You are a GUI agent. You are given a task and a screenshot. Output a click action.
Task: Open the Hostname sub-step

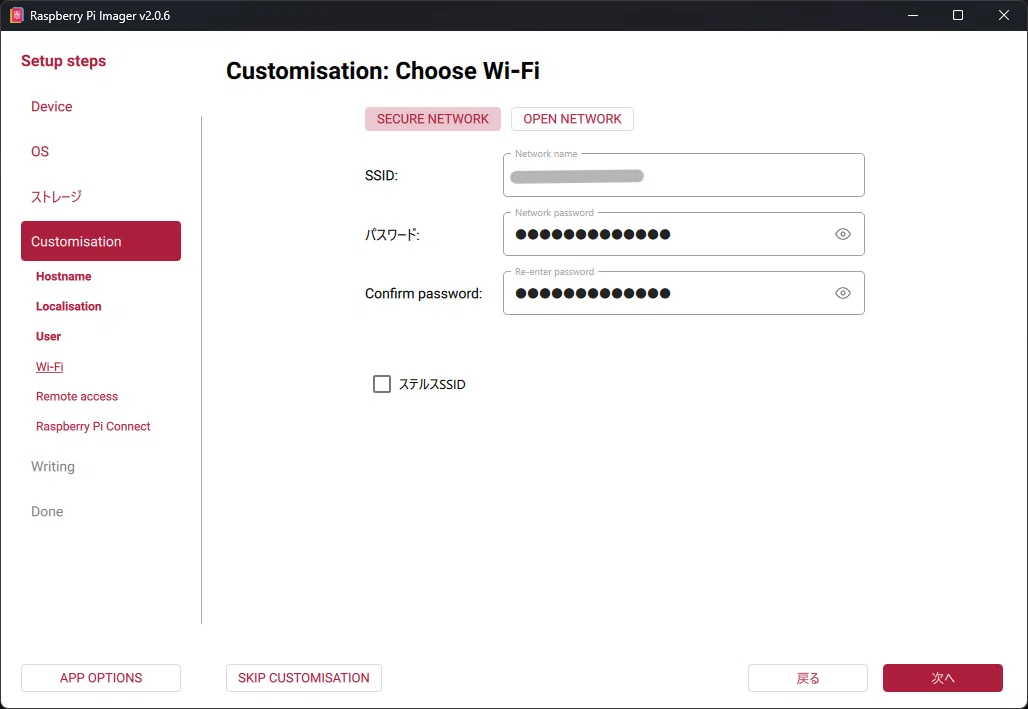tap(64, 276)
